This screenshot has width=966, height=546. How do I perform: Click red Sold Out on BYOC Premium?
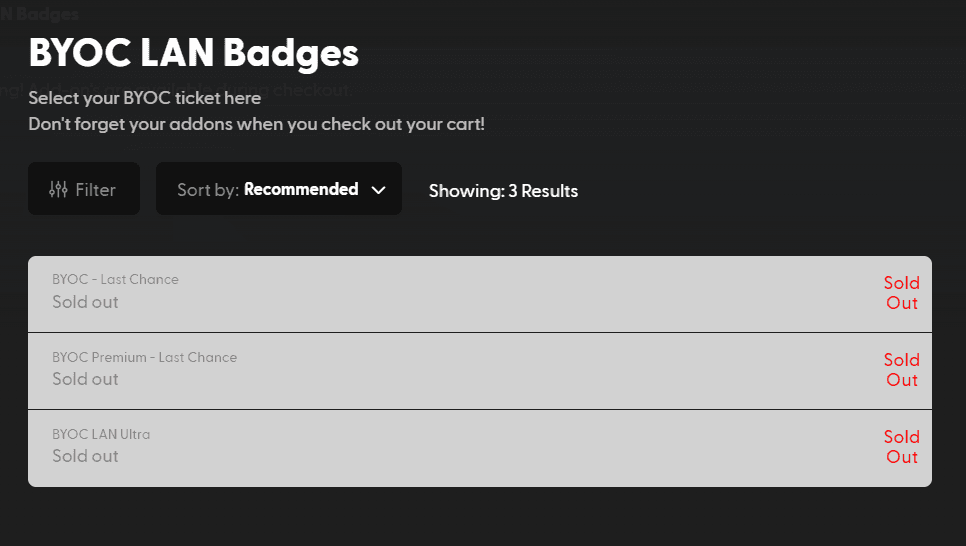point(901,370)
